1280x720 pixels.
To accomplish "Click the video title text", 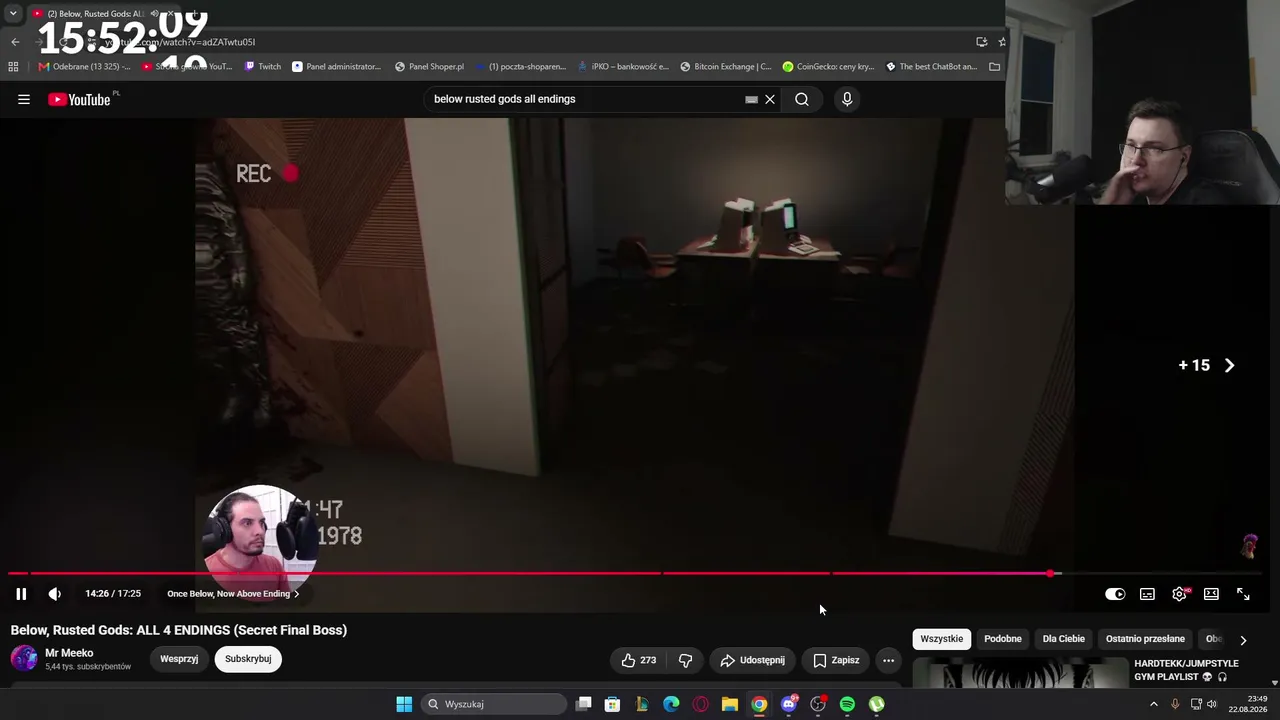I will pos(179,630).
